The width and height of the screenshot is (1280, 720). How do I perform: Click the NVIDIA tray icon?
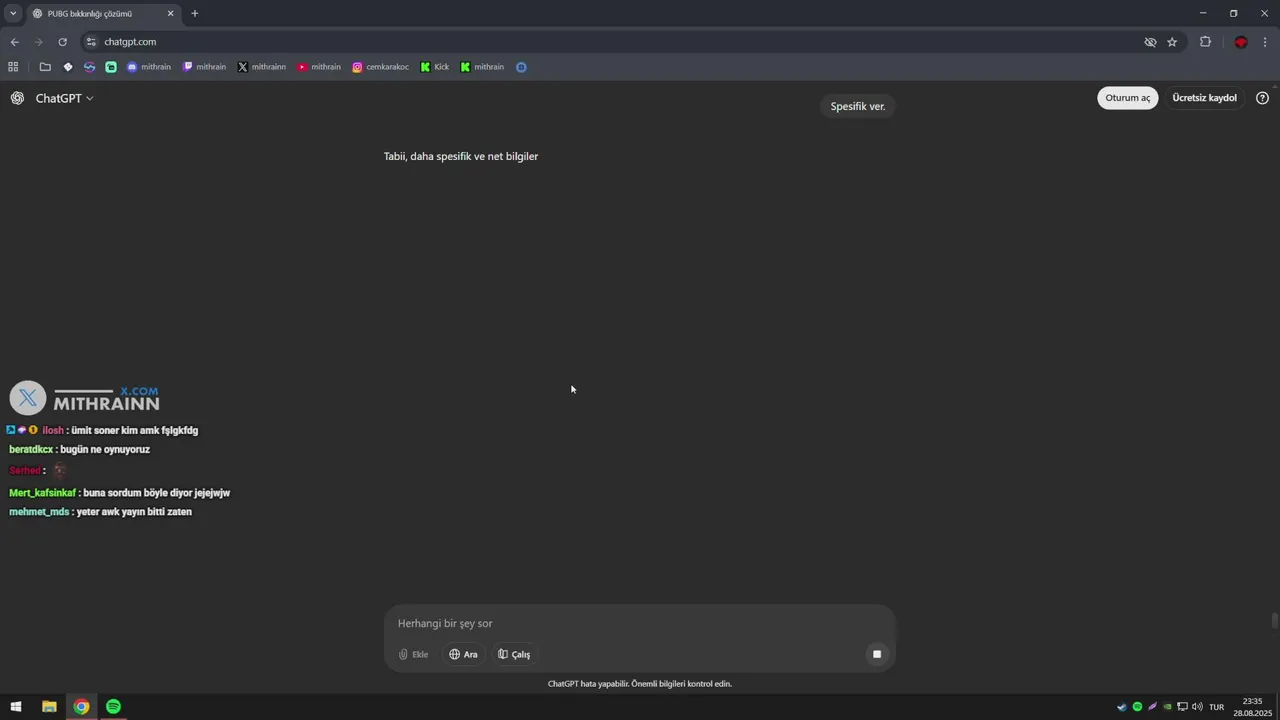coord(1167,707)
